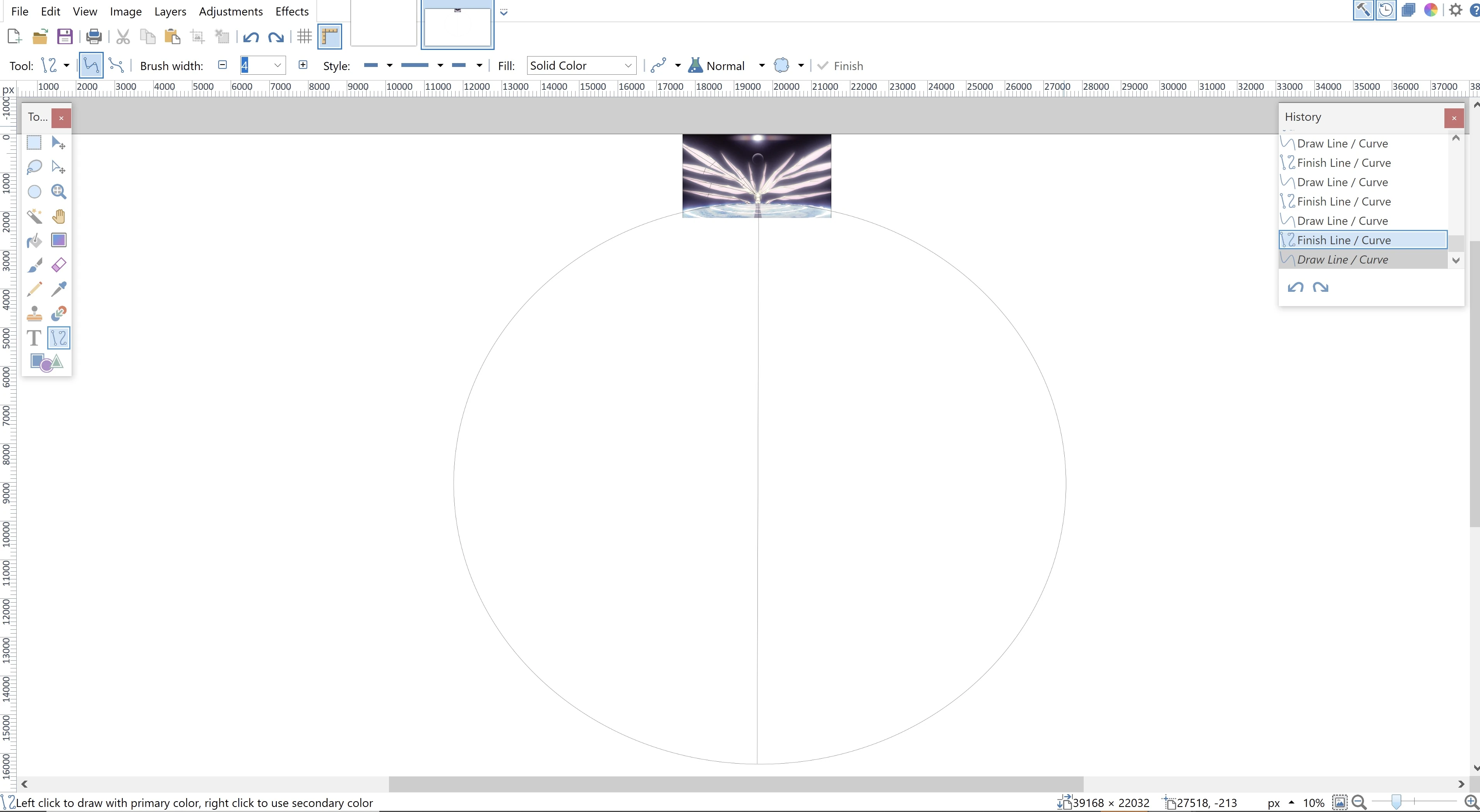The width and height of the screenshot is (1480, 812).
Task: Toggle the rulers display
Action: tap(330, 37)
